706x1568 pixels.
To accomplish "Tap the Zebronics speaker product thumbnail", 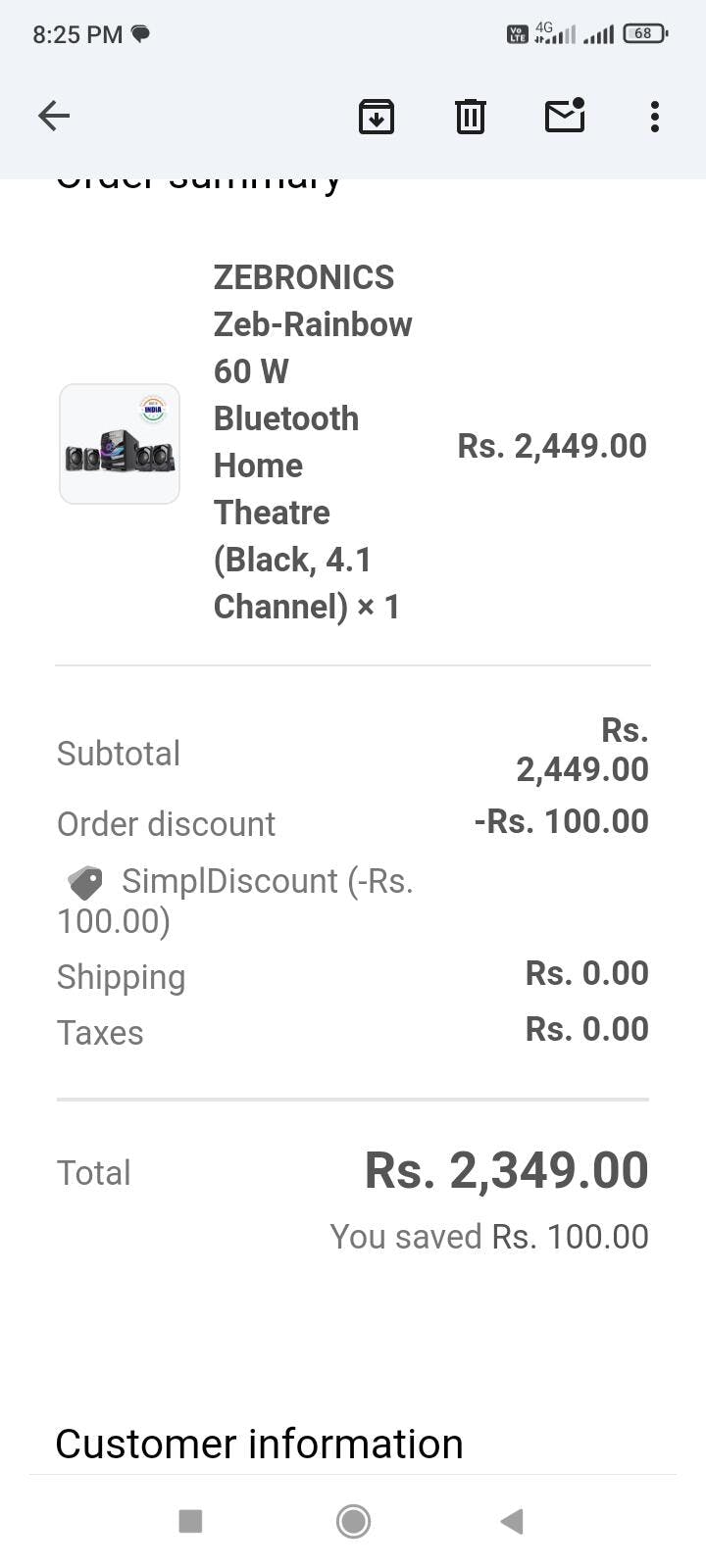I will pyautogui.click(x=120, y=444).
